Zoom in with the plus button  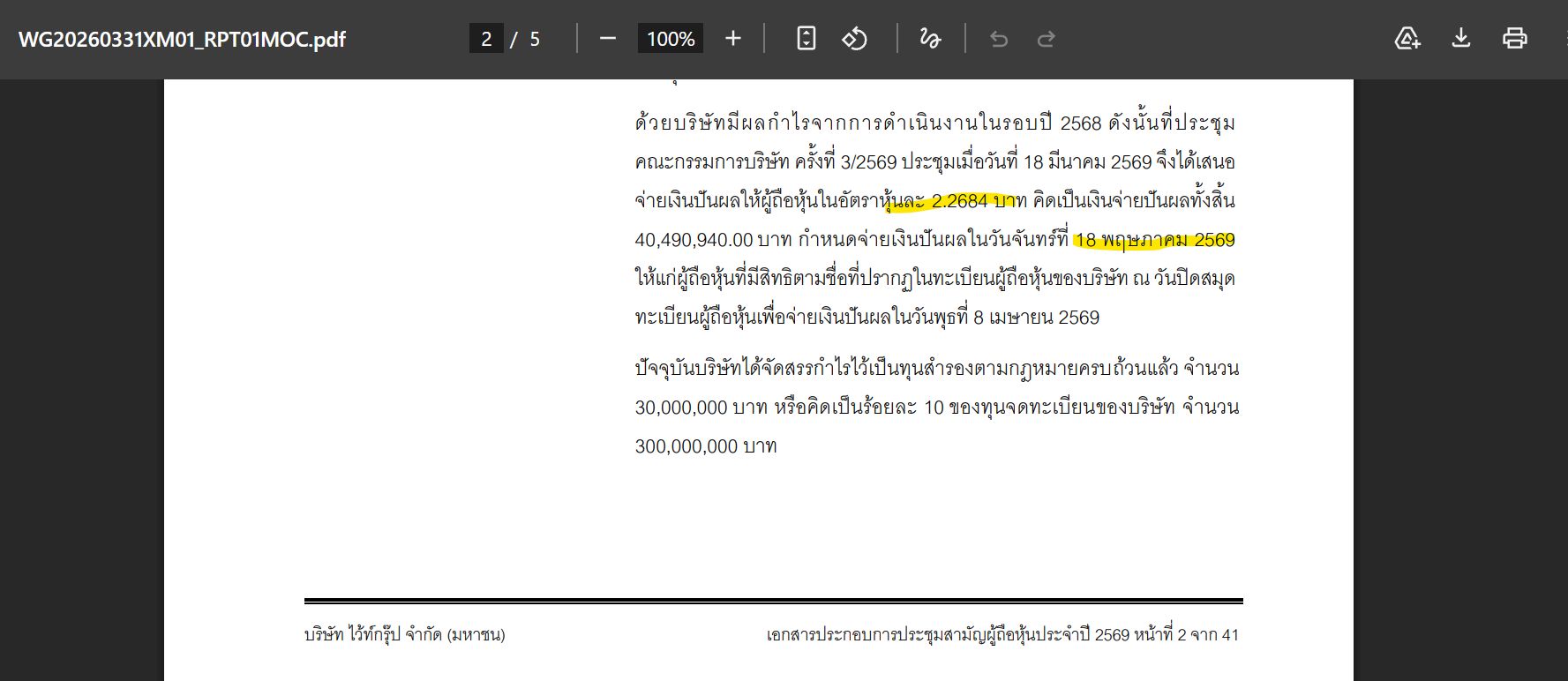pyautogui.click(x=732, y=39)
